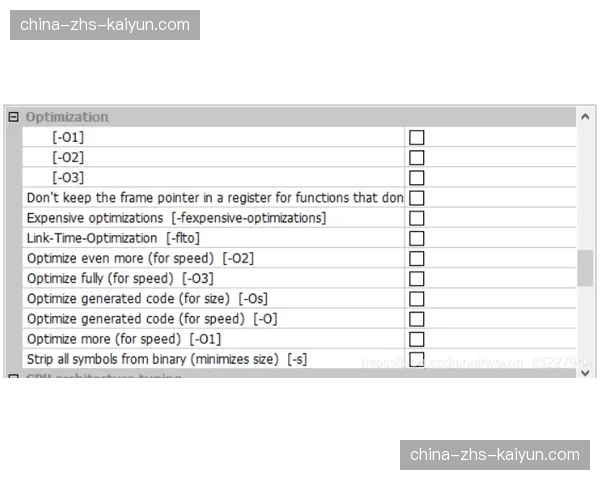Toggle Strip all symbols from binary [-s]
Viewport: 600px width, 480px height.
point(417,359)
